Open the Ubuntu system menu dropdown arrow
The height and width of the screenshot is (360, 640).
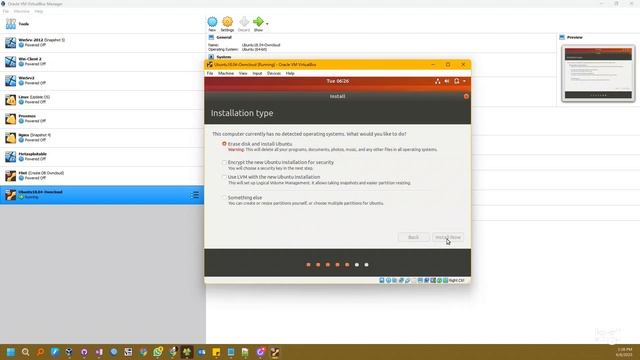point(464,81)
